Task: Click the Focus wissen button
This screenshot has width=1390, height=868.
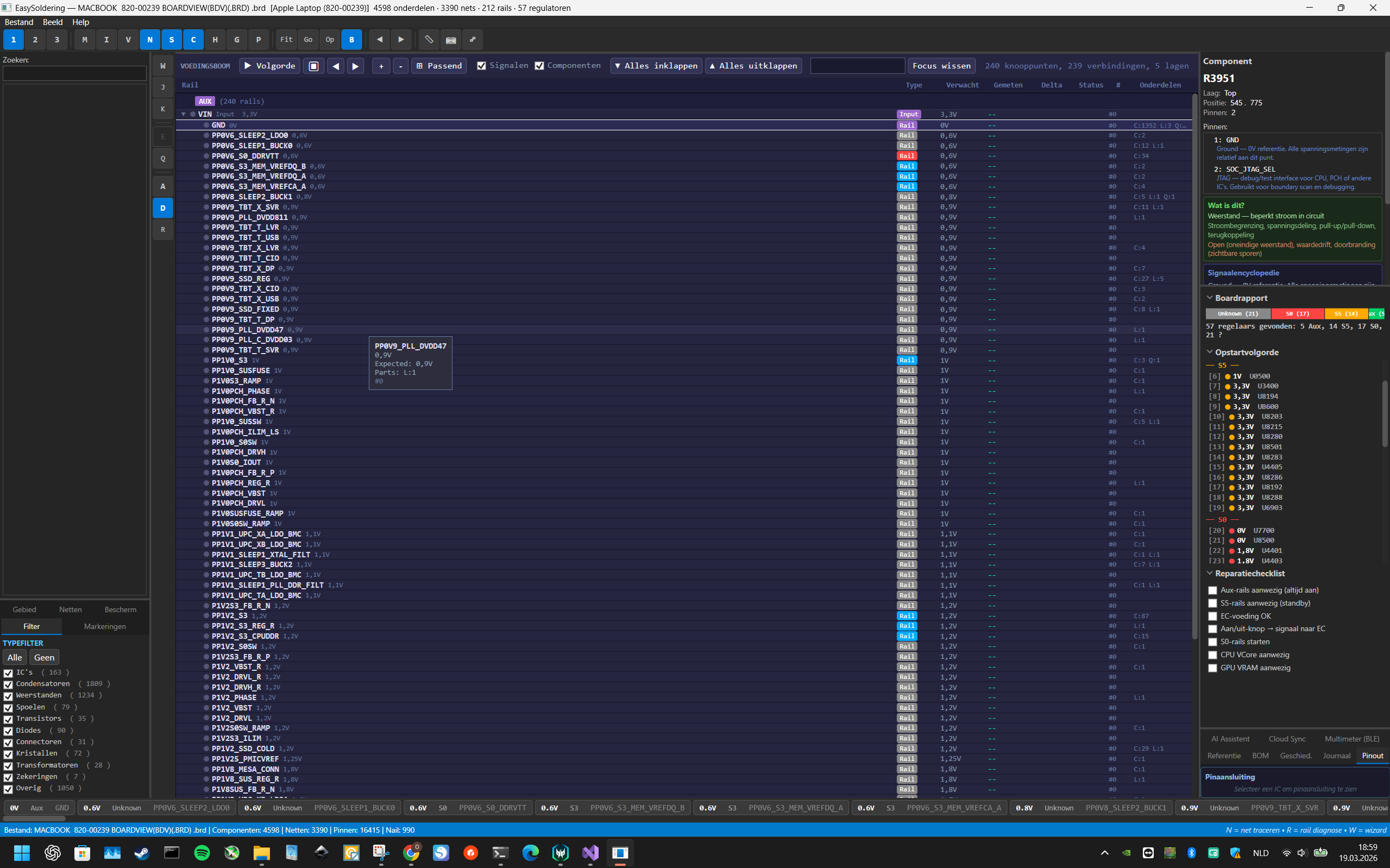Action: [x=941, y=66]
